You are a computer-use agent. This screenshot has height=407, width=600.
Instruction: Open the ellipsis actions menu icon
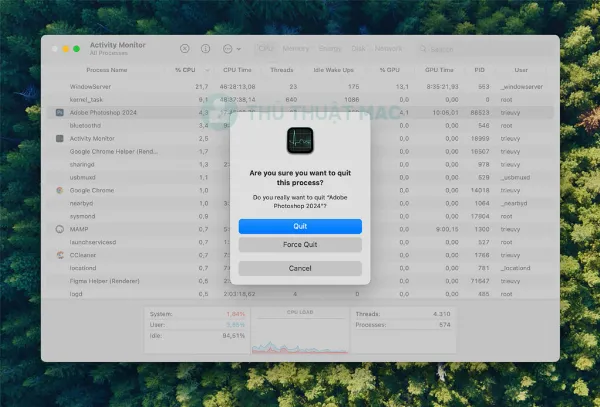227,49
